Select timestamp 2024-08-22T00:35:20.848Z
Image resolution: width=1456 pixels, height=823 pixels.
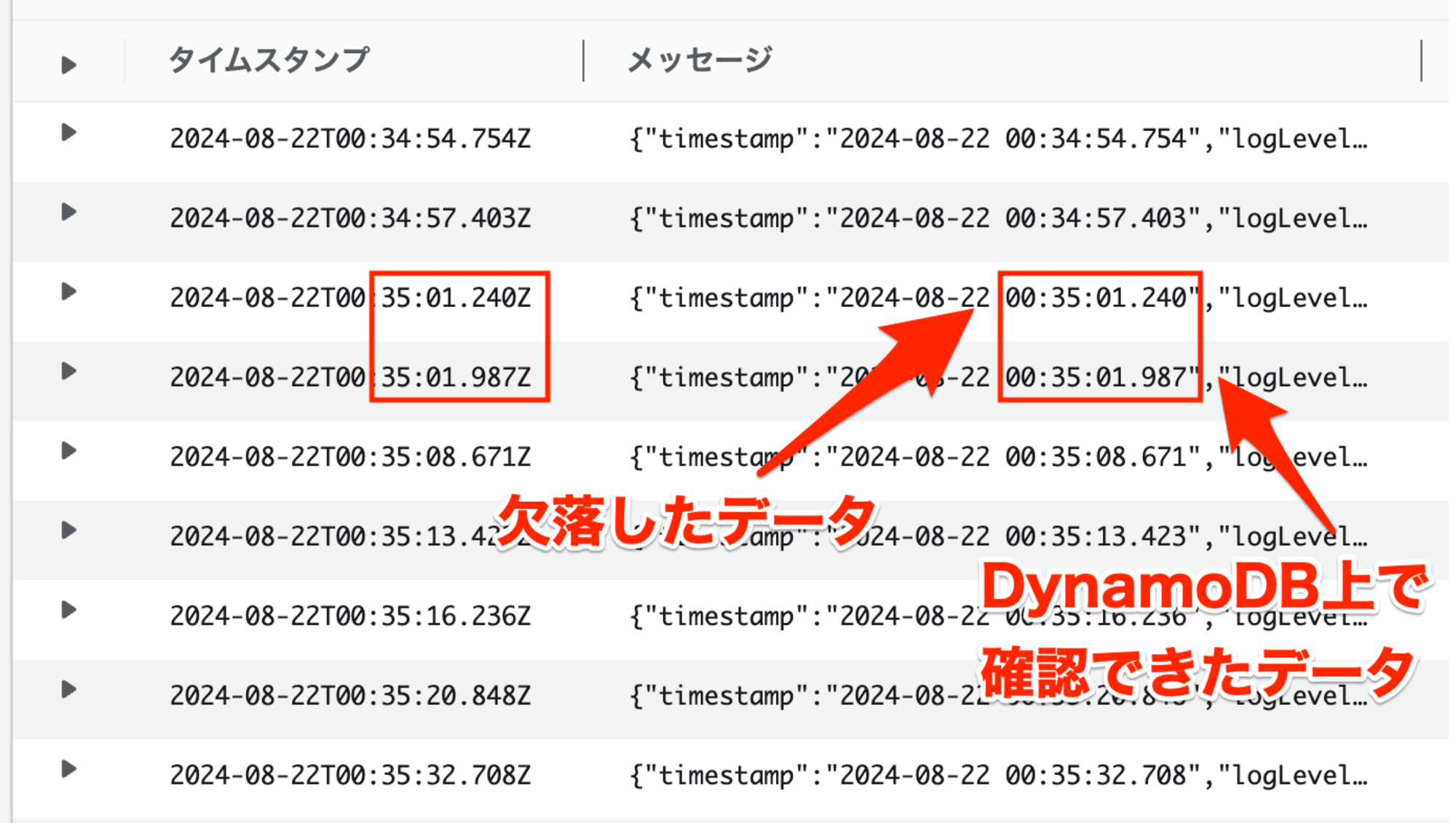coord(350,696)
